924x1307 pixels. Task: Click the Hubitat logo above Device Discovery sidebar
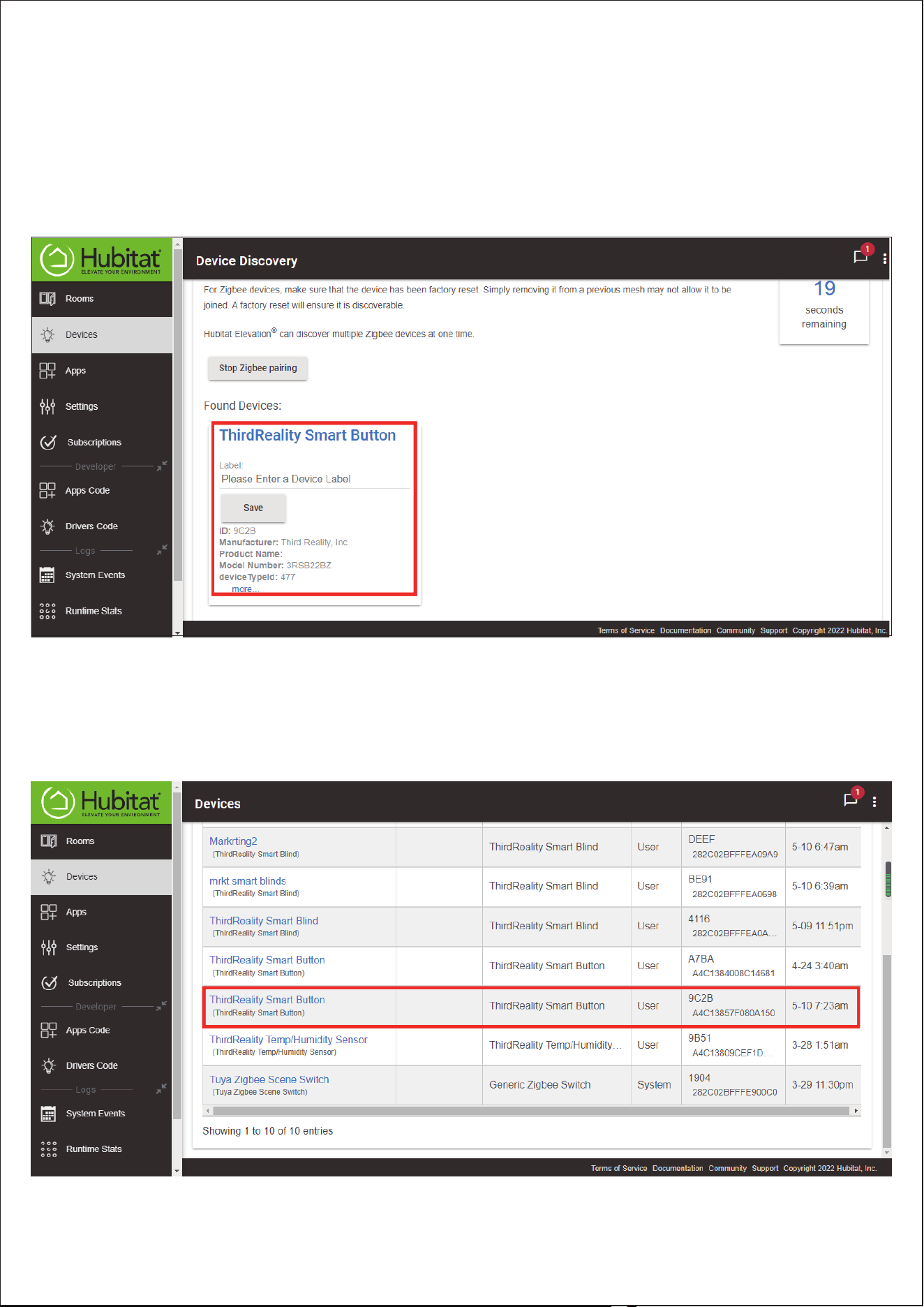(x=101, y=259)
